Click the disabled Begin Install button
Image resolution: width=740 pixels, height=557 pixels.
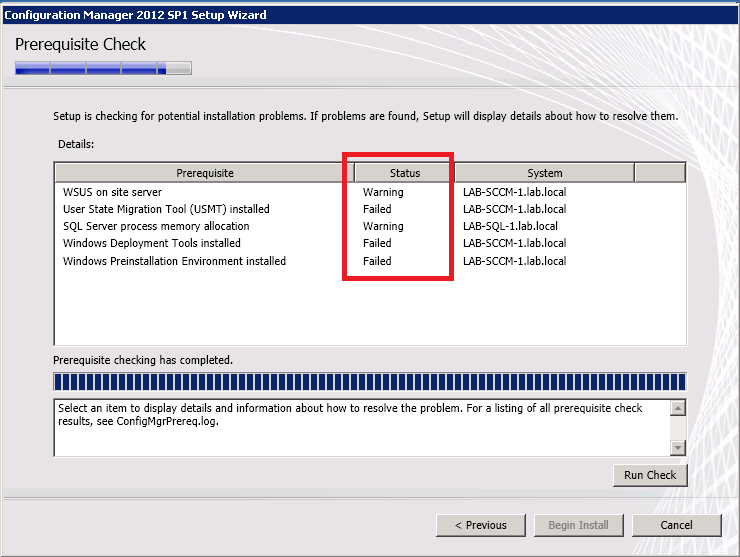pos(579,525)
